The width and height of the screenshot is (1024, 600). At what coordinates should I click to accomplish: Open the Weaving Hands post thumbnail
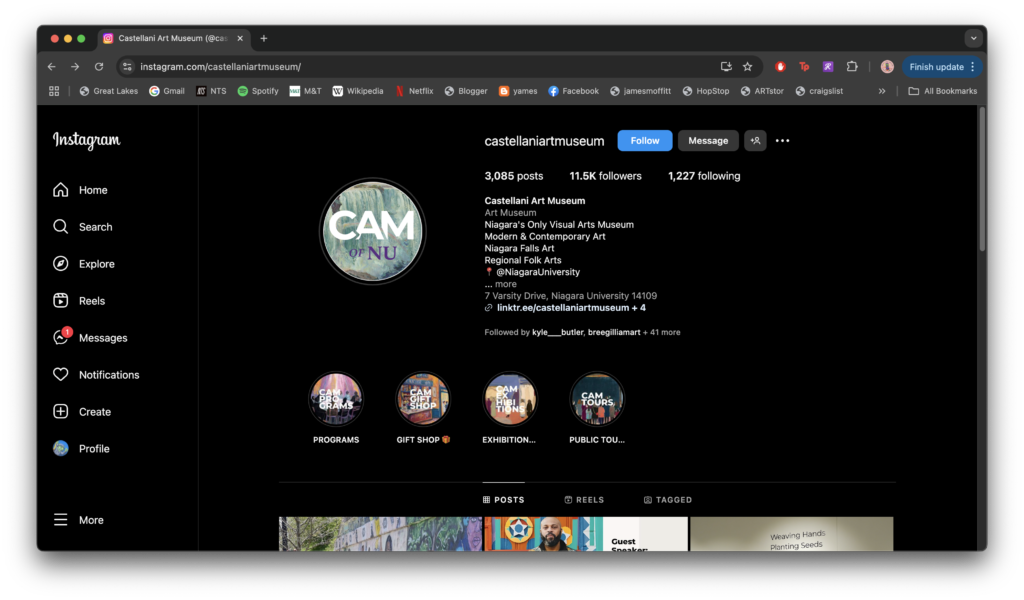792,534
